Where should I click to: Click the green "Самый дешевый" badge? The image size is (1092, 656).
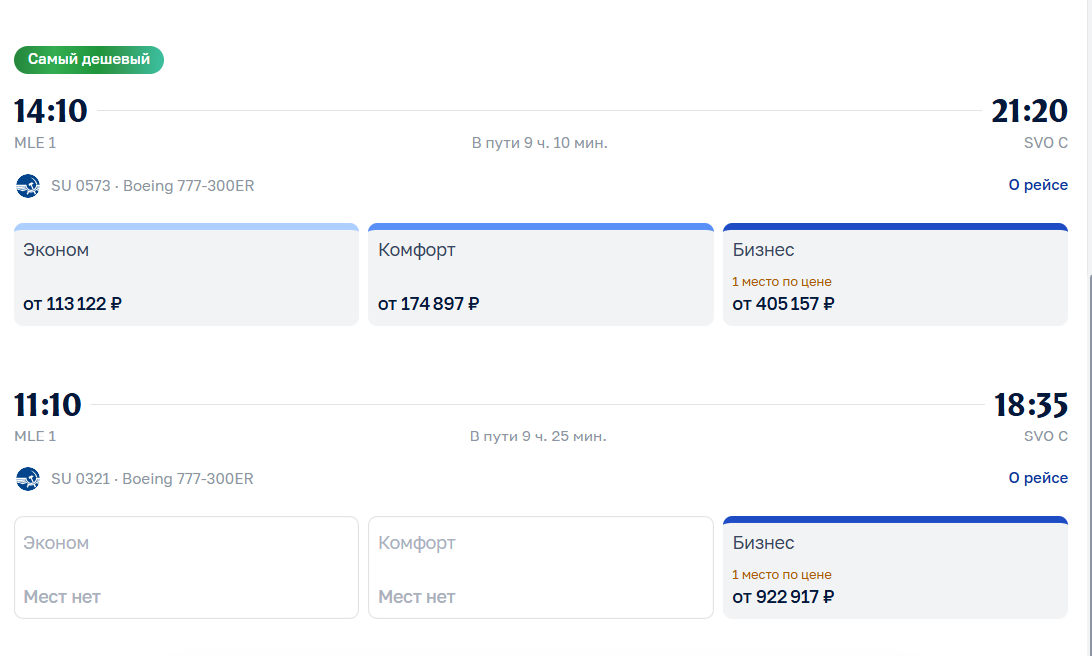point(89,60)
